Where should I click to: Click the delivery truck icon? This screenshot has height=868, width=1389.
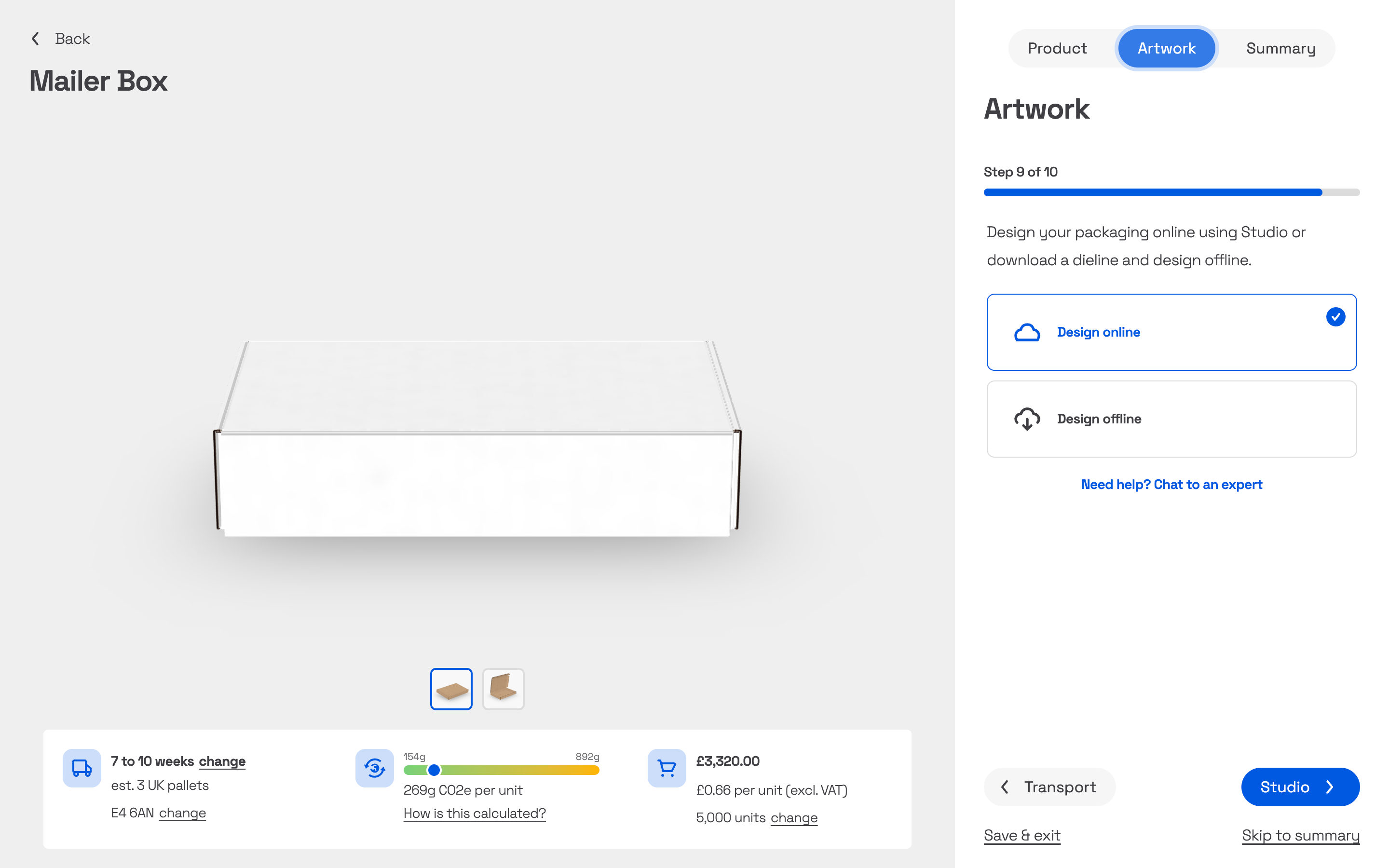click(82, 768)
